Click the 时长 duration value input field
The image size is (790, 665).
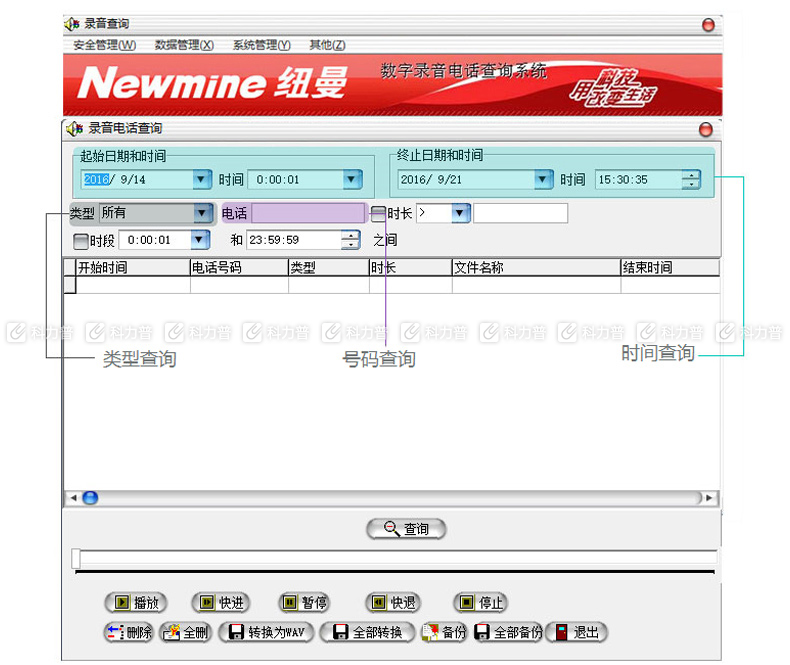520,213
